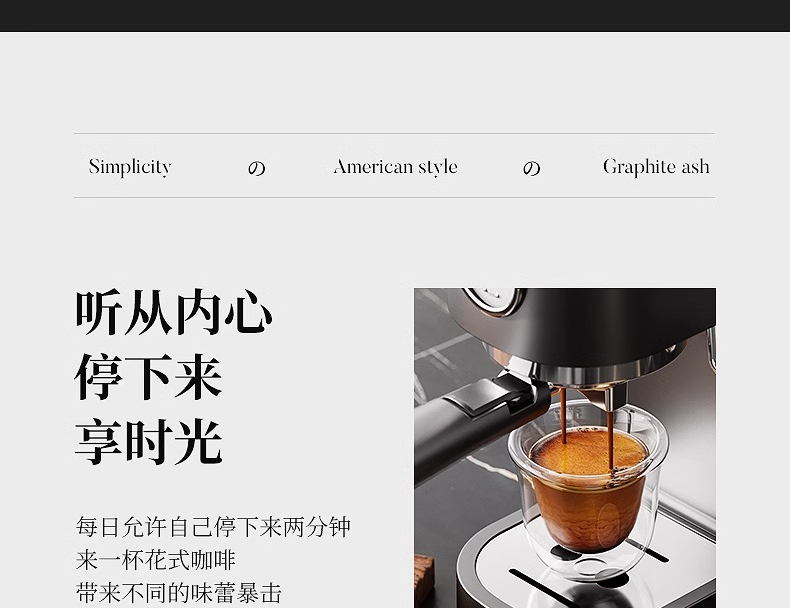Click the heading line "停下来"
The height and width of the screenshot is (608, 790).
pyautogui.click(x=148, y=377)
